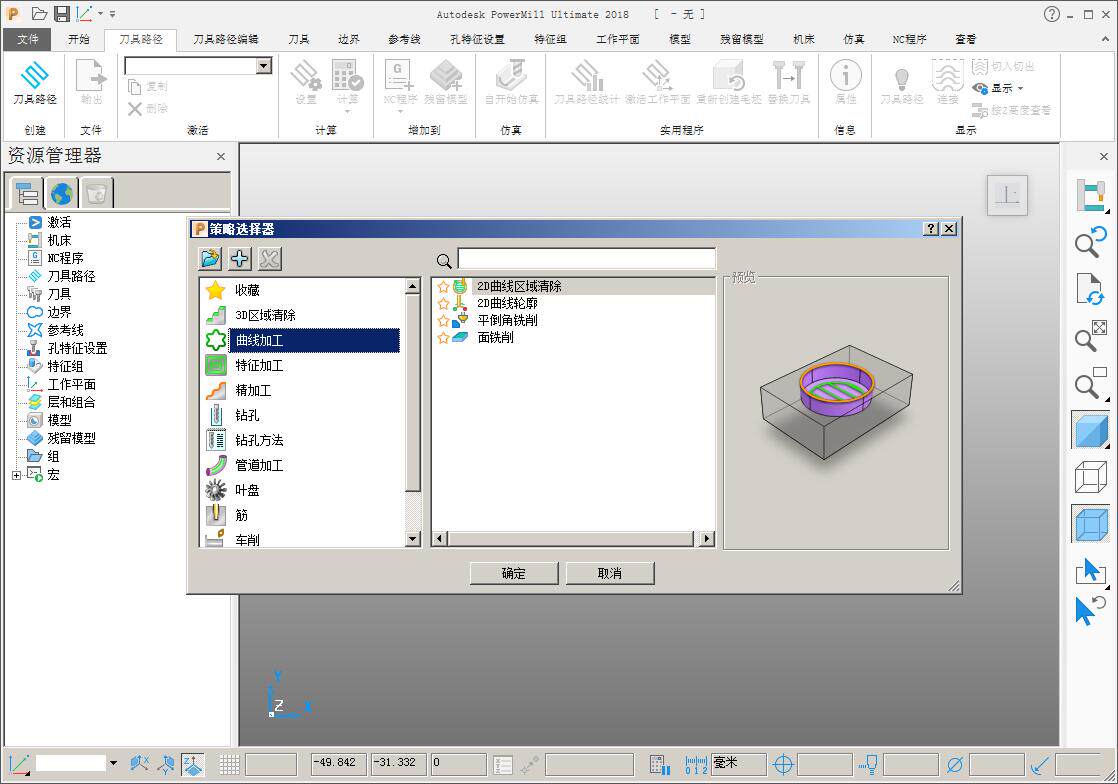Open the globe browser tab in explorer
This screenshot has height=784, width=1118.
tap(61, 193)
